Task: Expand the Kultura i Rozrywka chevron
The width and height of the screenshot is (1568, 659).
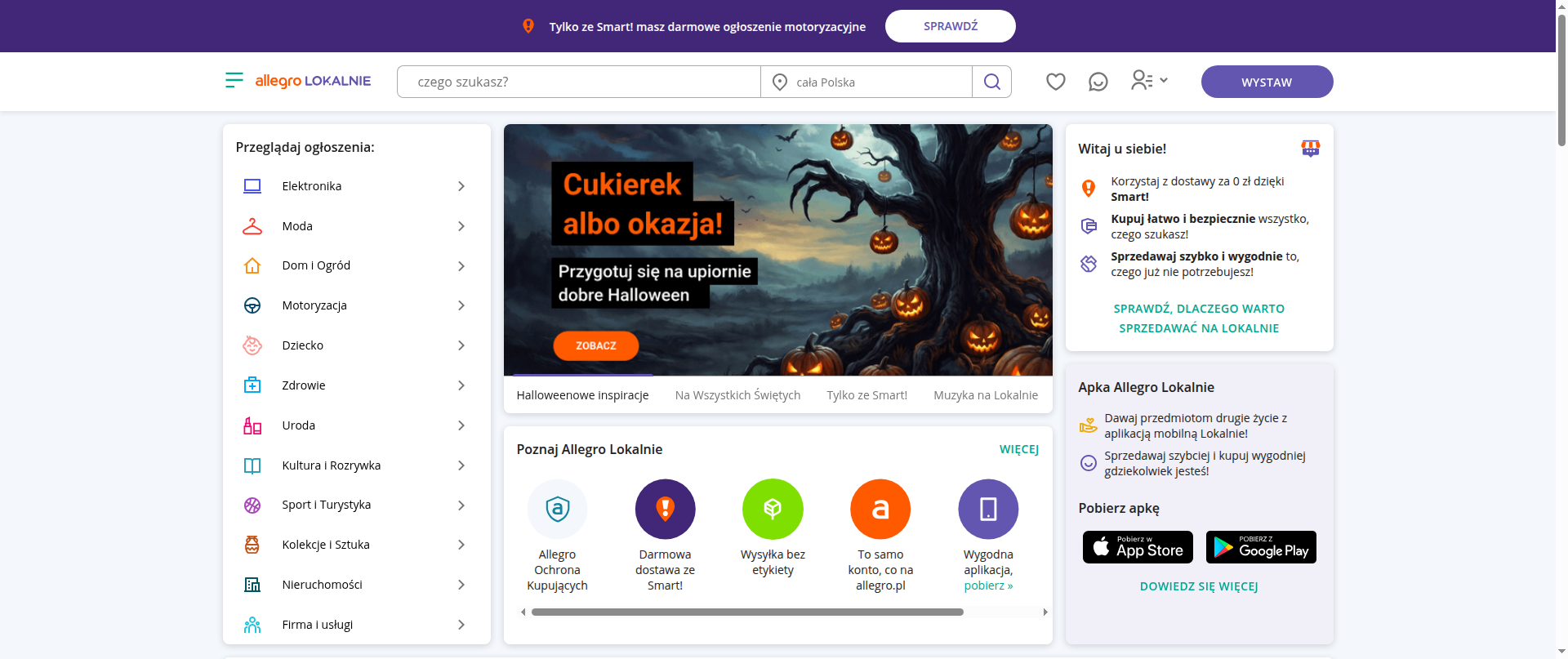Action: [x=461, y=465]
